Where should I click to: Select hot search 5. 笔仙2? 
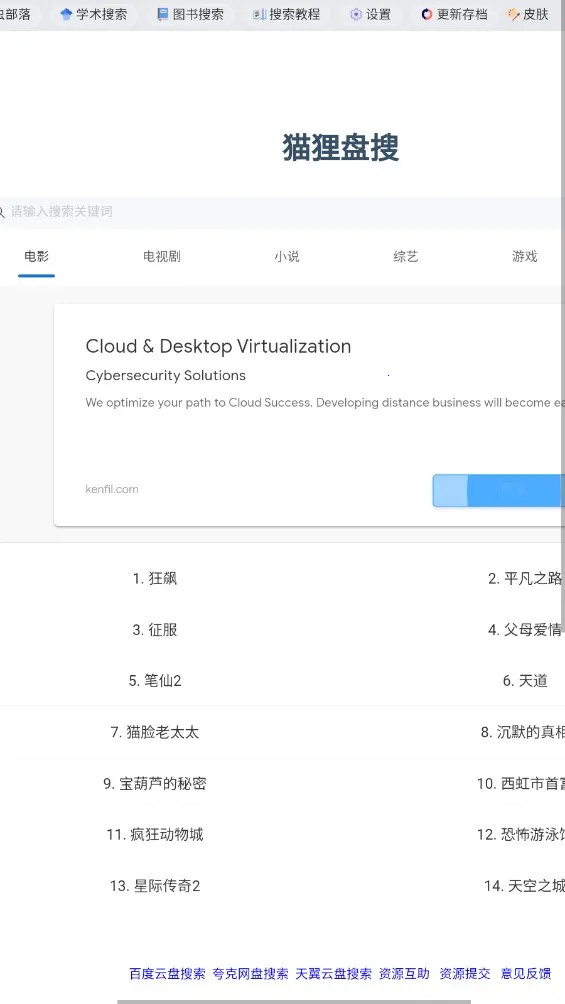click(154, 681)
